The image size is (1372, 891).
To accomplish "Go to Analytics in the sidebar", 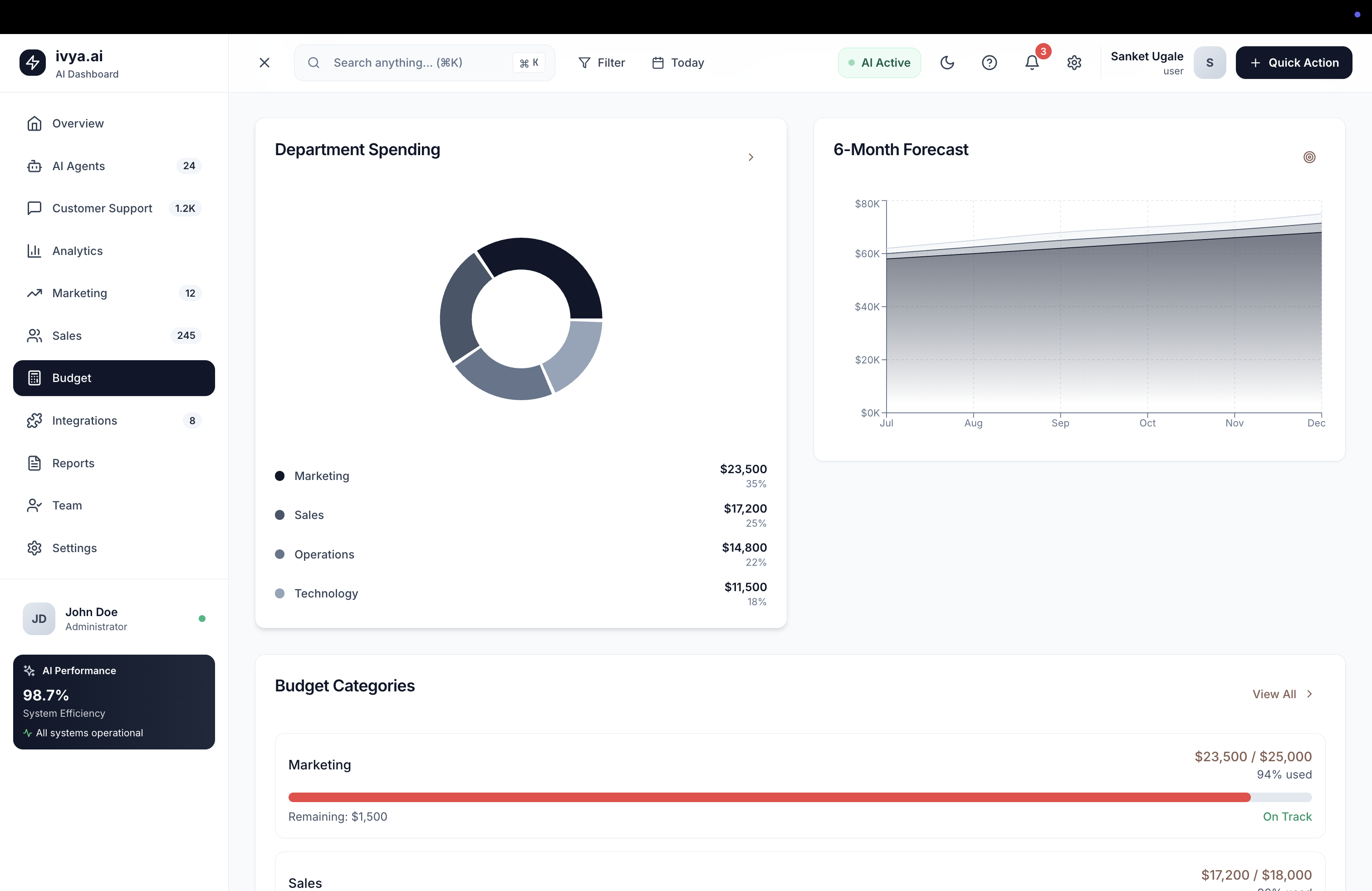I will click(77, 251).
